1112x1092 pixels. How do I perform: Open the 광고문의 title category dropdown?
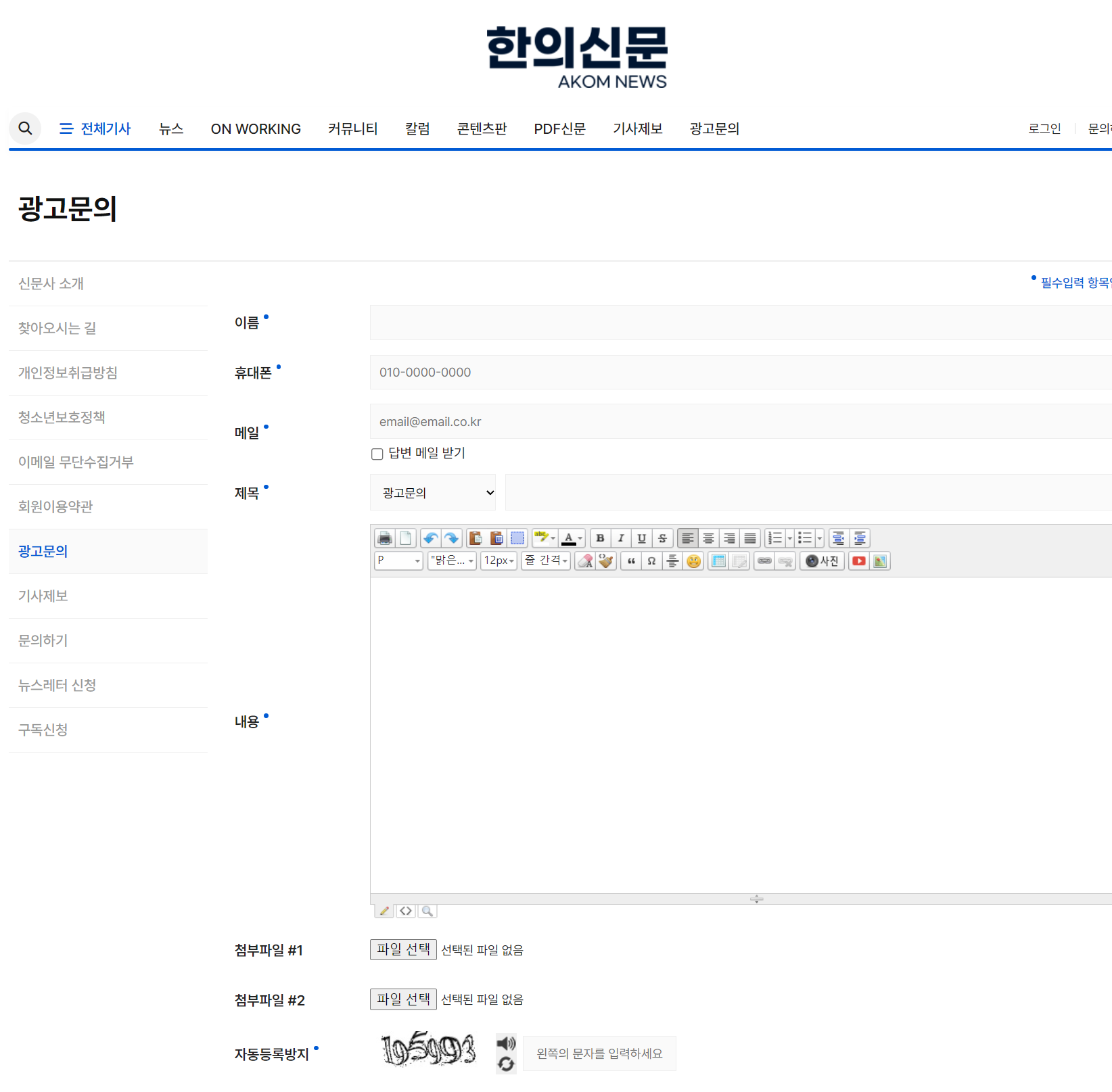(x=433, y=492)
